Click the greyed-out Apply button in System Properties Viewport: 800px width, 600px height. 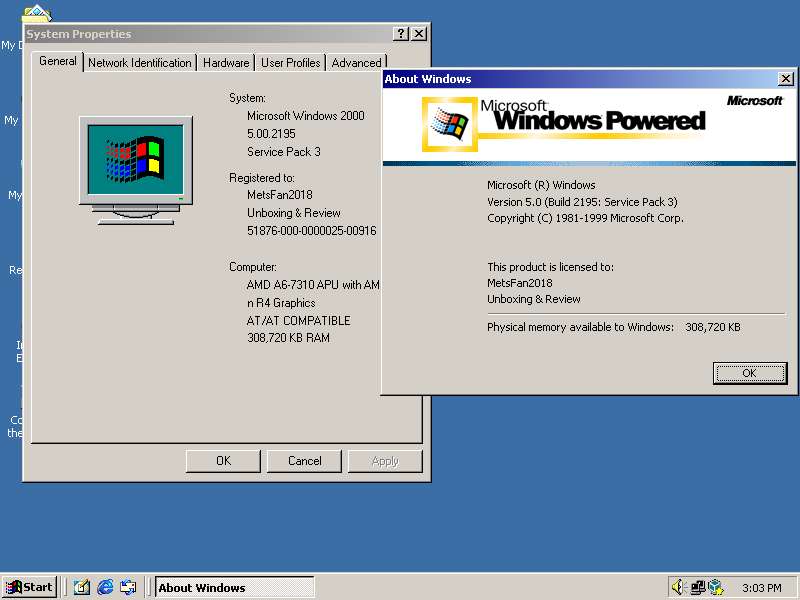tap(385, 461)
